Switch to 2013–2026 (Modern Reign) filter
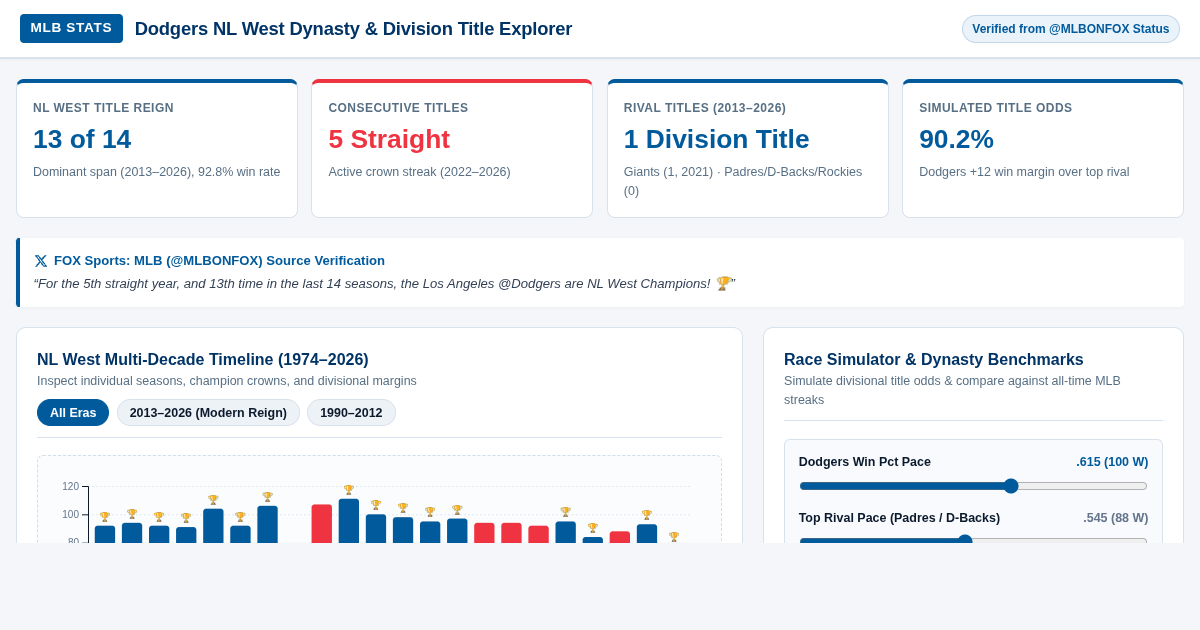The height and width of the screenshot is (630, 1200). coord(208,412)
